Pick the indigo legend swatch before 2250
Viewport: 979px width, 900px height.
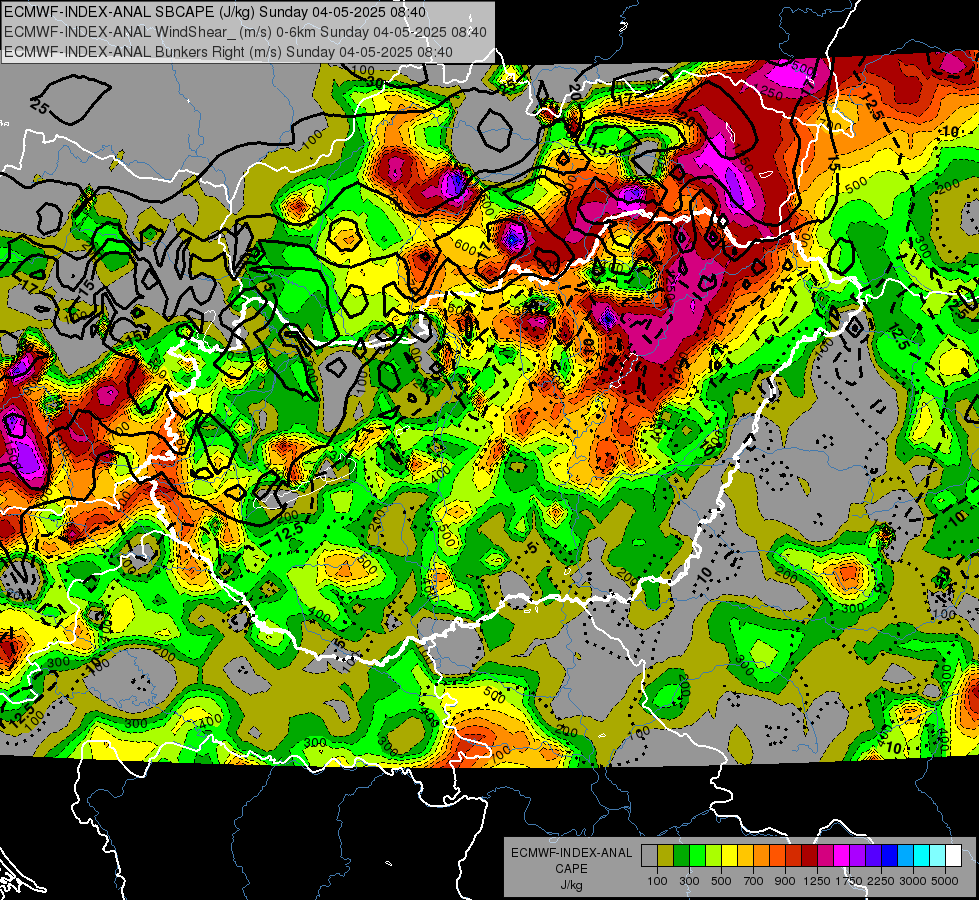[873, 856]
